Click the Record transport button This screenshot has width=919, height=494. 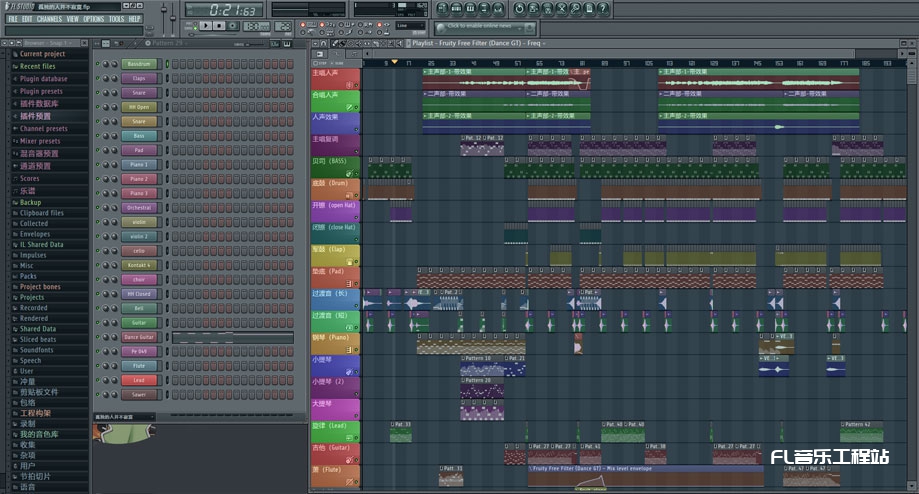coord(233,25)
